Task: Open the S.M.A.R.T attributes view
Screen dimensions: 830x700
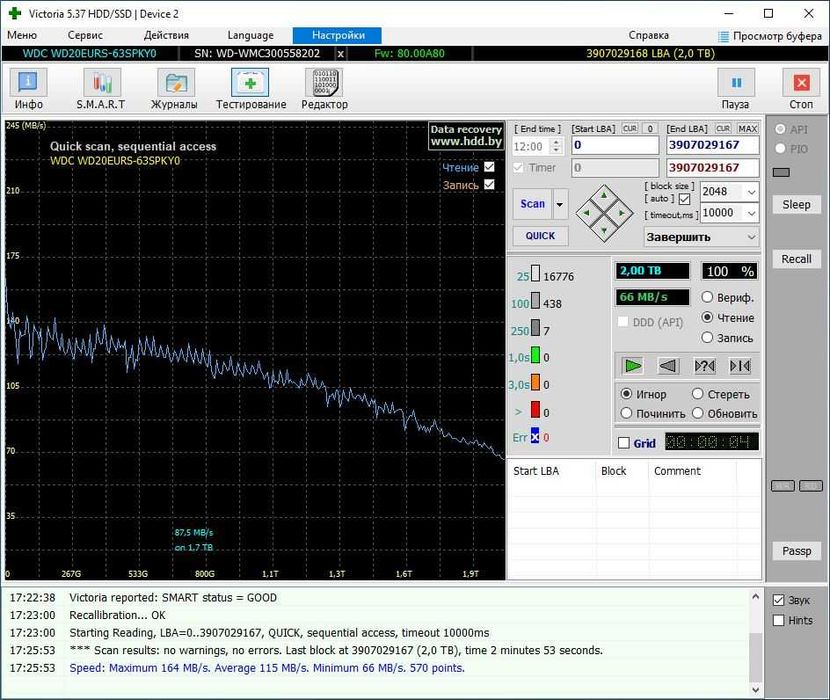Action: (x=101, y=89)
